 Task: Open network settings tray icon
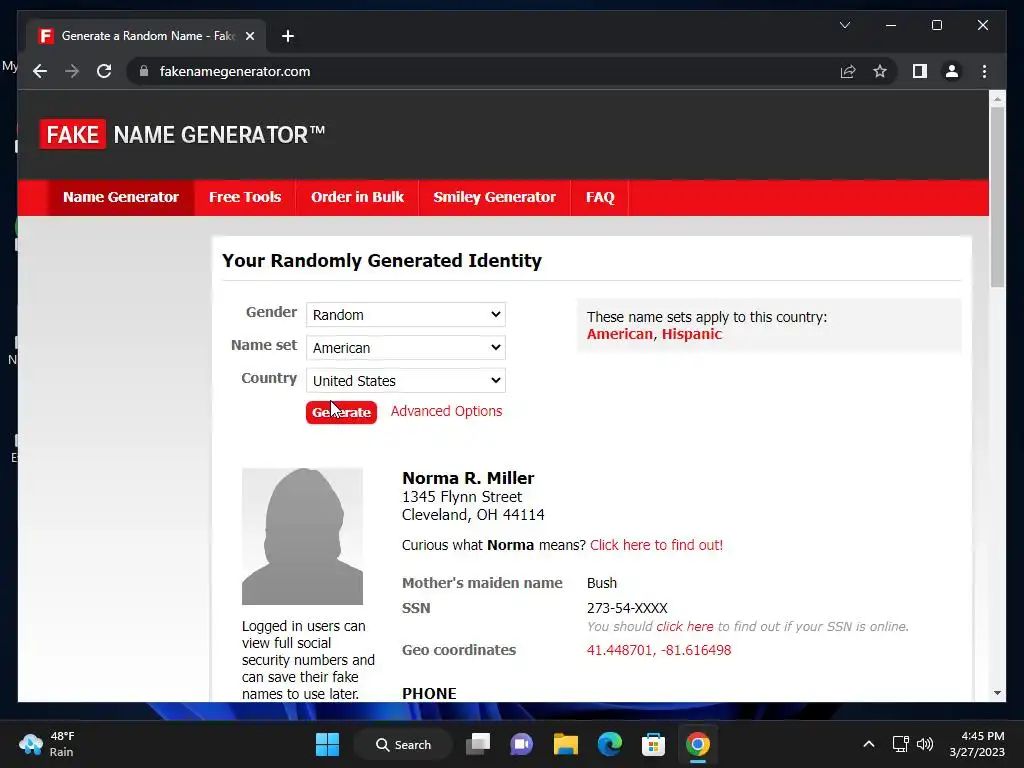point(901,744)
